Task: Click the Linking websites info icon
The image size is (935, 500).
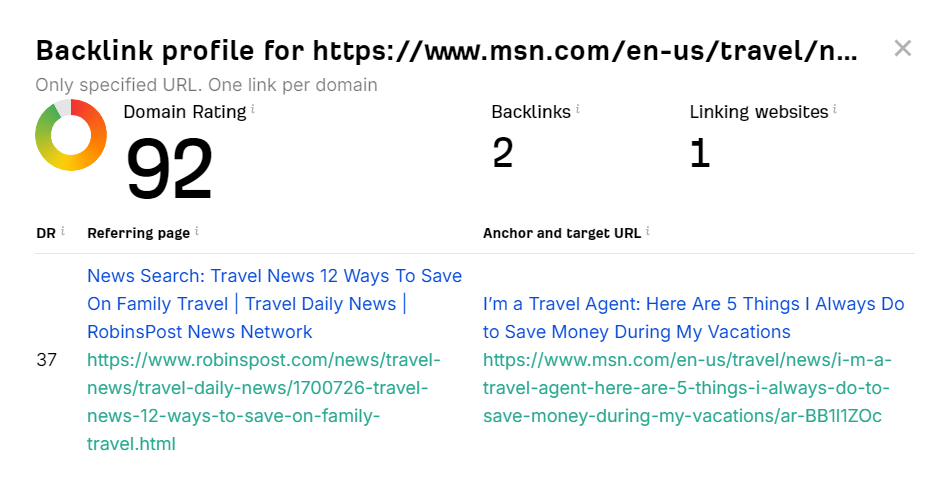Action: tap(835, 109)
